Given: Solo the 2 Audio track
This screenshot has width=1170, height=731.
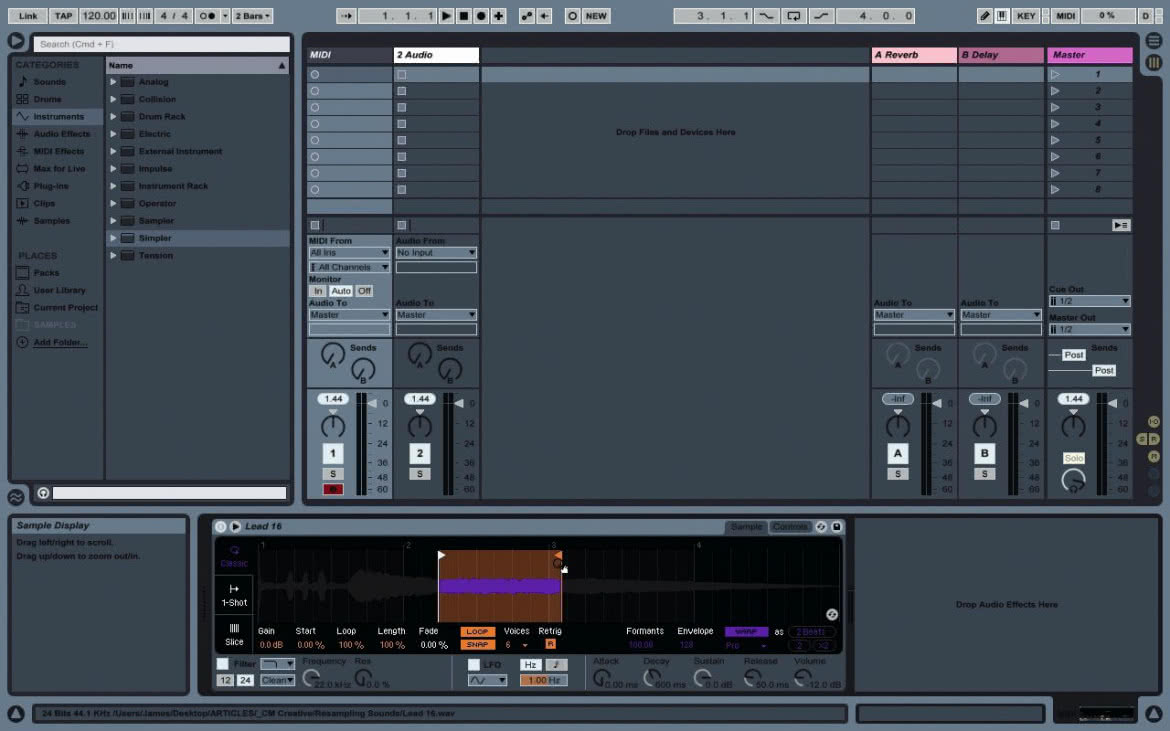Looking at the screenshot, I should coord(419,474).
